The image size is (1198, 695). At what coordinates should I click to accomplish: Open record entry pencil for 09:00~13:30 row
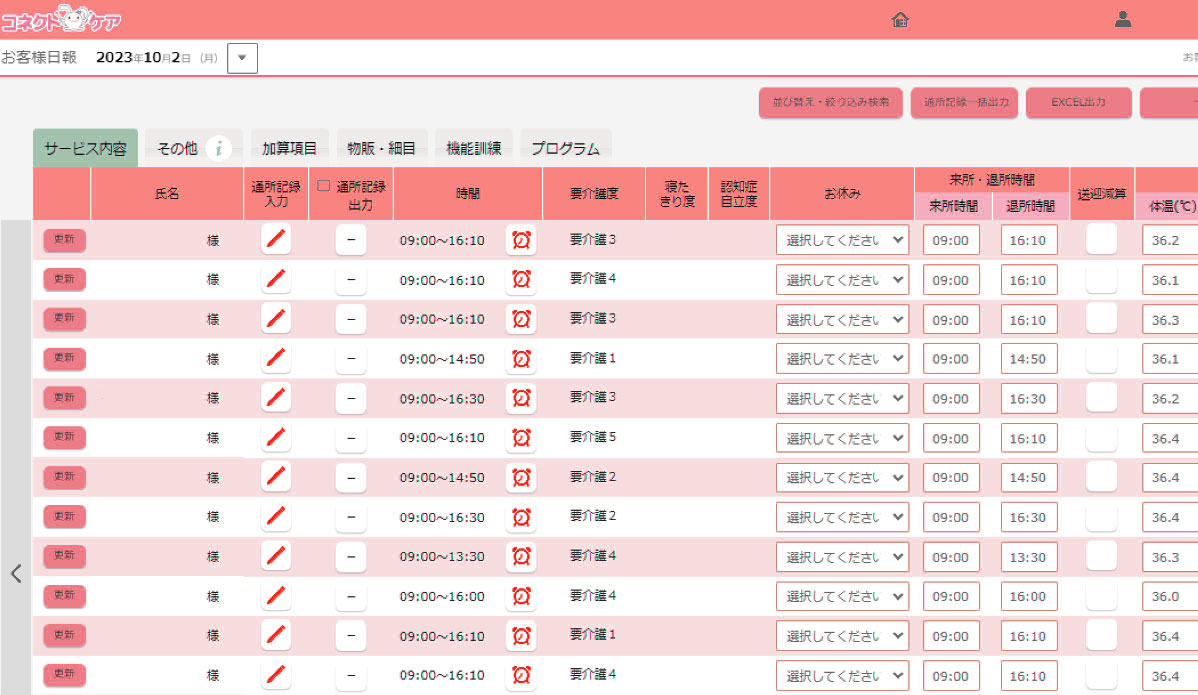tap(277, 557)
